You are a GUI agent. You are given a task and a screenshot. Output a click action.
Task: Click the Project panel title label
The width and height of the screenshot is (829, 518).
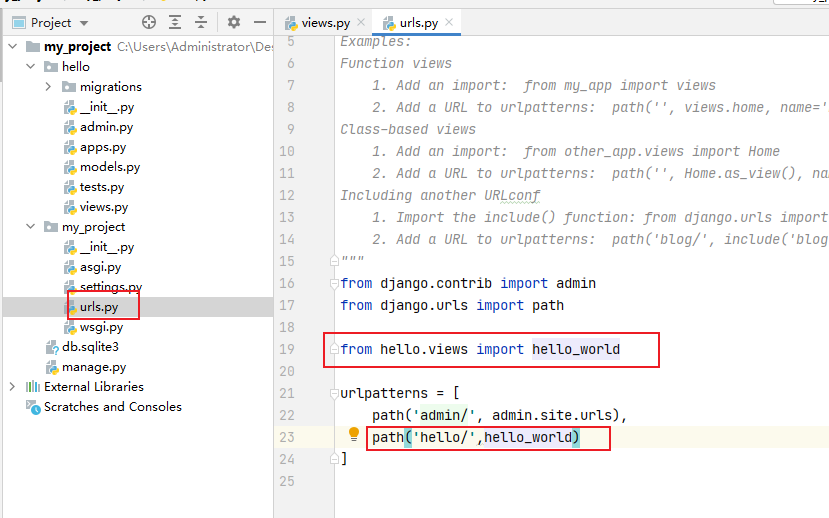[x=51, y=23]
